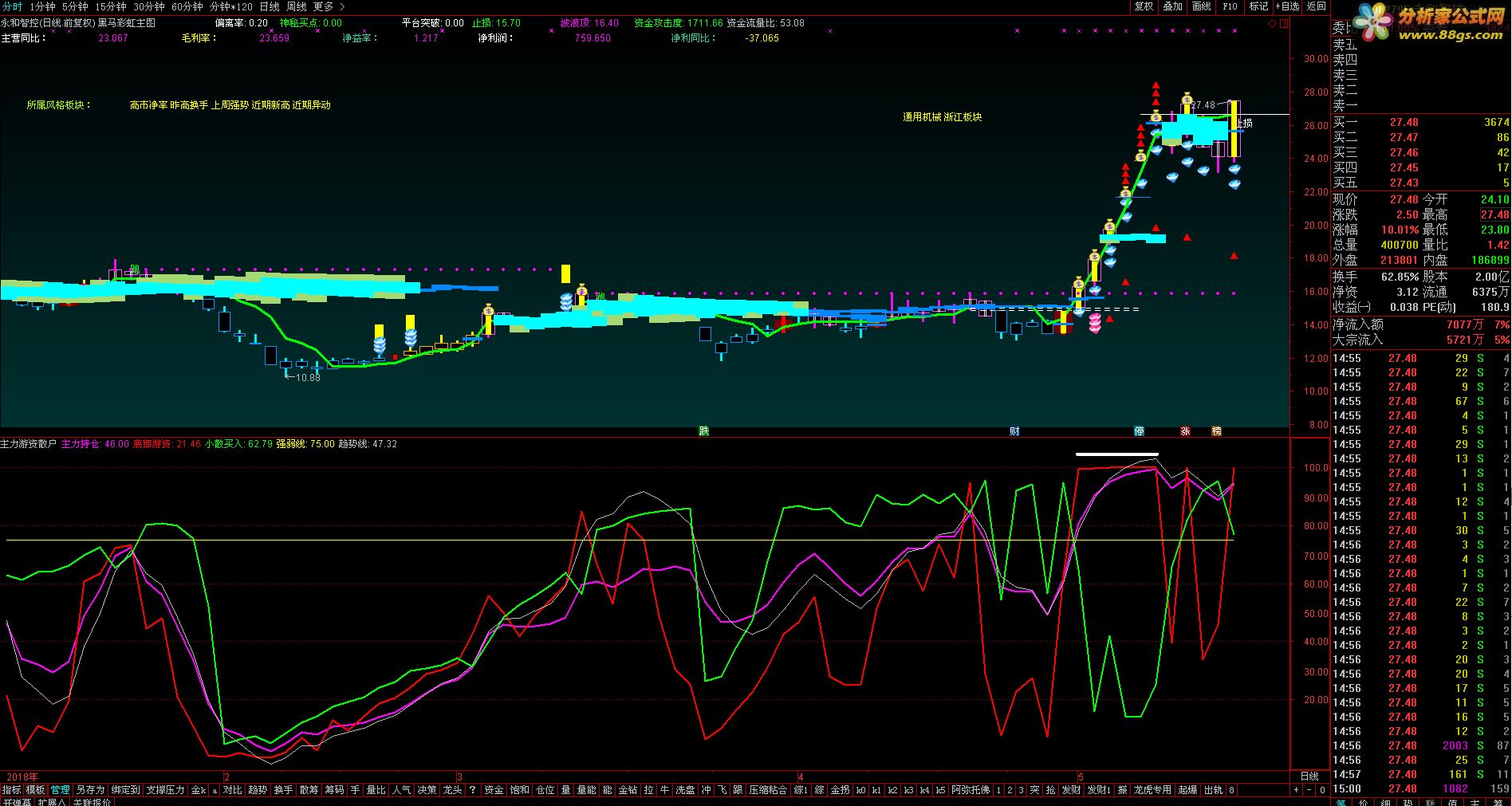Switch to 60分钟 timeframe
The height and width of the screenshot is (806, 1512).
point(187,6)
